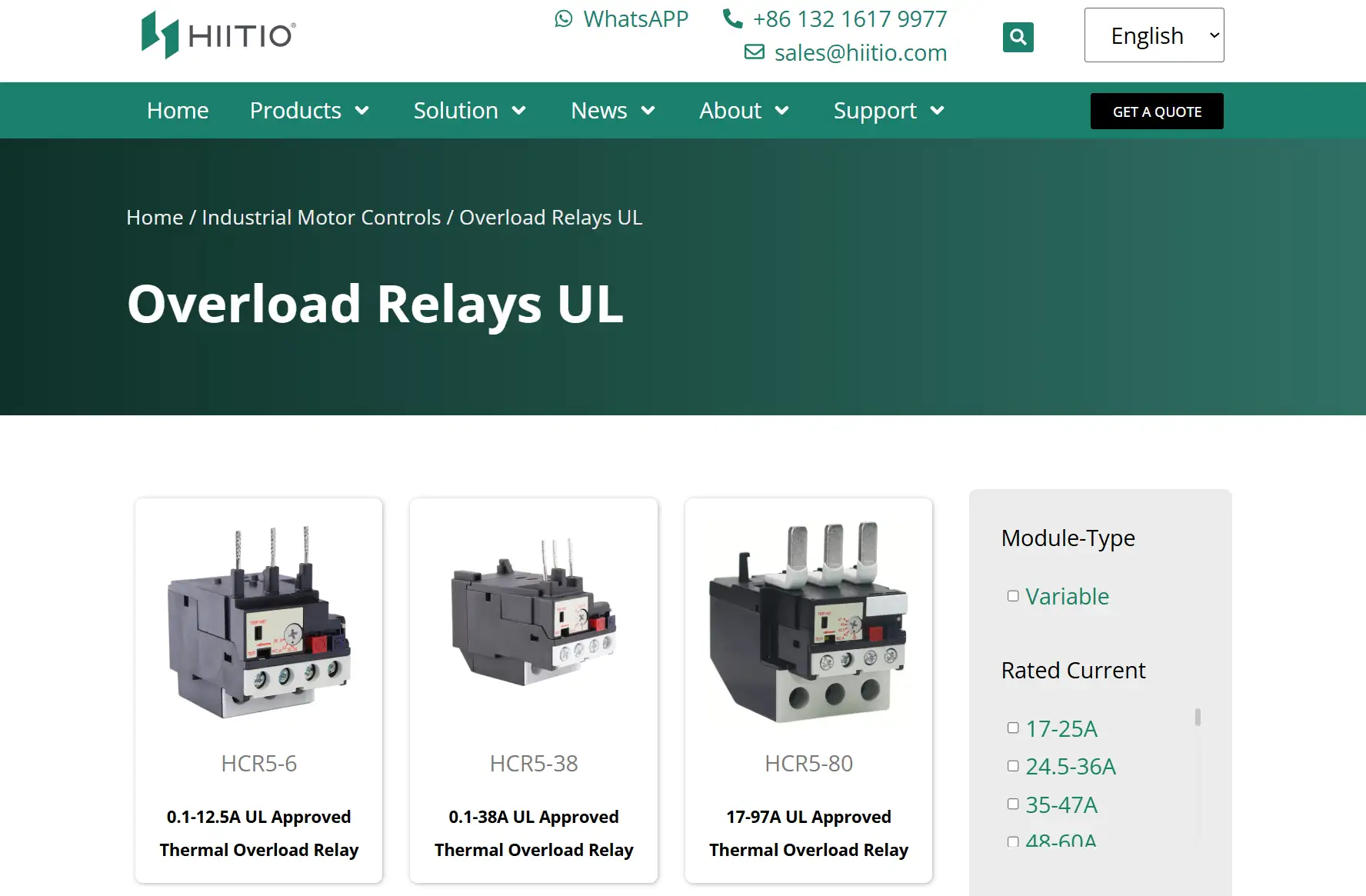
Task: Click the 17-25A filter label
Action: [x=1061, y=728]
